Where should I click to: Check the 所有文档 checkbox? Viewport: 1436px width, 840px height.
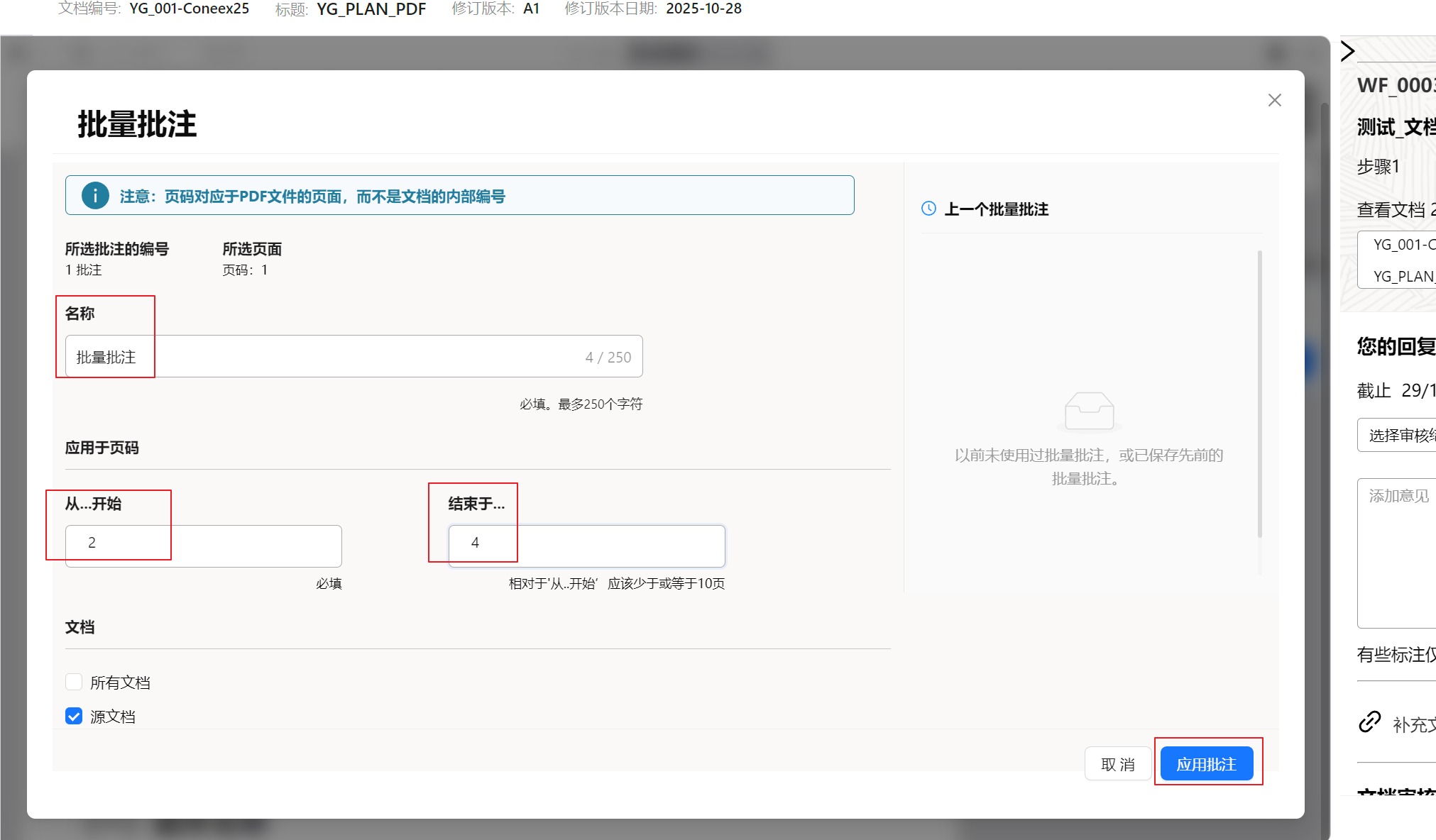[74, 682]
